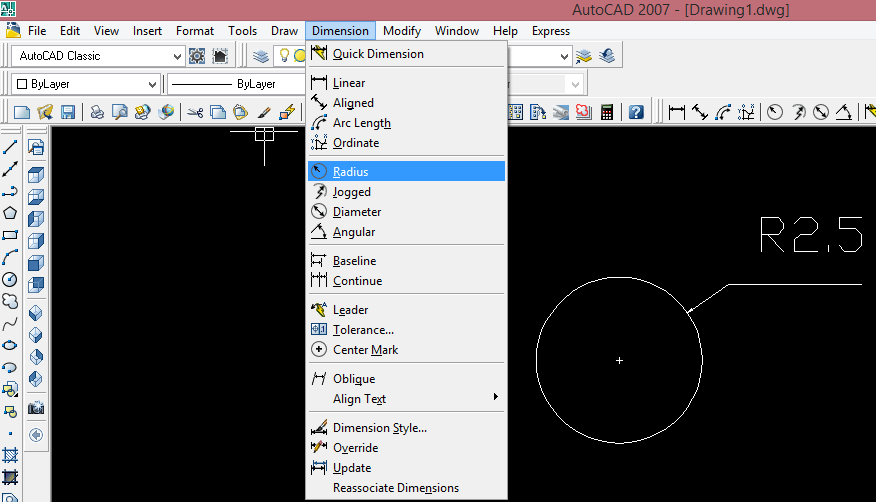Click the camera icon in vertical toolbar

click(x=36, y=408)
